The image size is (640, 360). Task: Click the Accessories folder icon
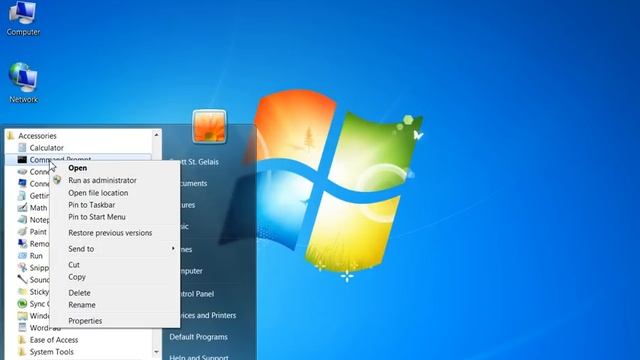coord(11,136)
